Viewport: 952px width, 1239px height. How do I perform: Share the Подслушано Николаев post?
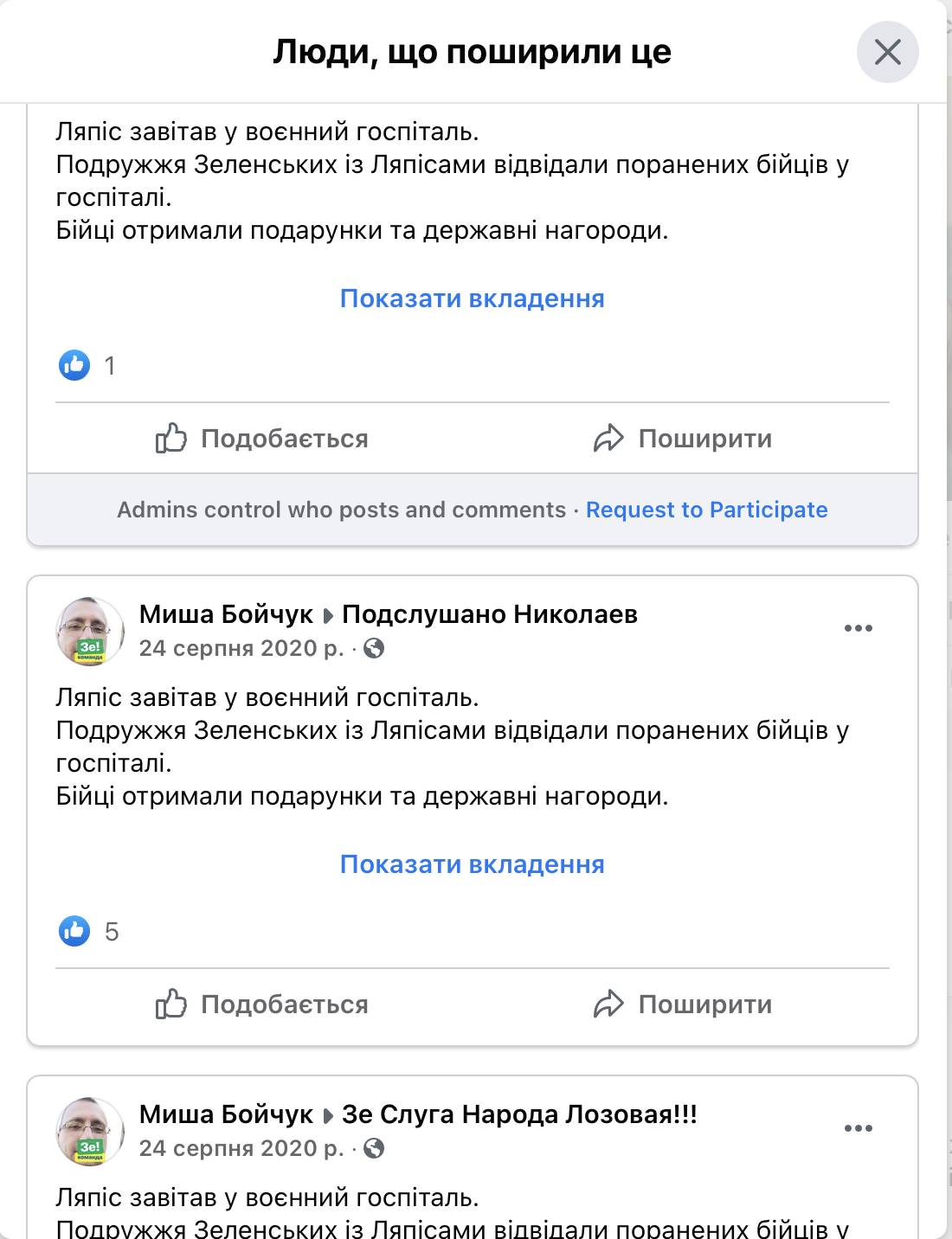[683, 1005]
